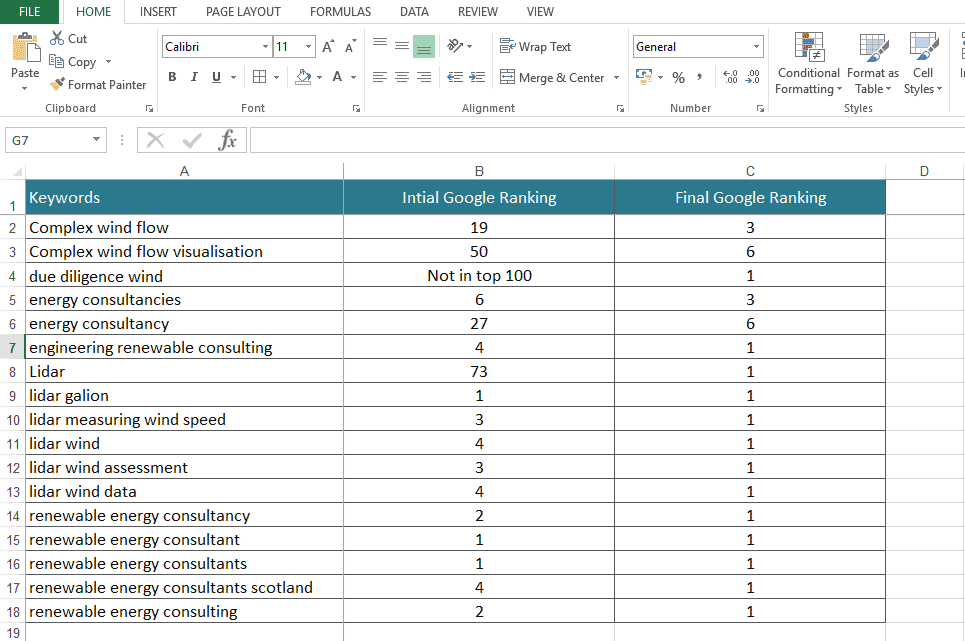Click Merge & Center button
This screenshot has height=641, width=965.
552,78
